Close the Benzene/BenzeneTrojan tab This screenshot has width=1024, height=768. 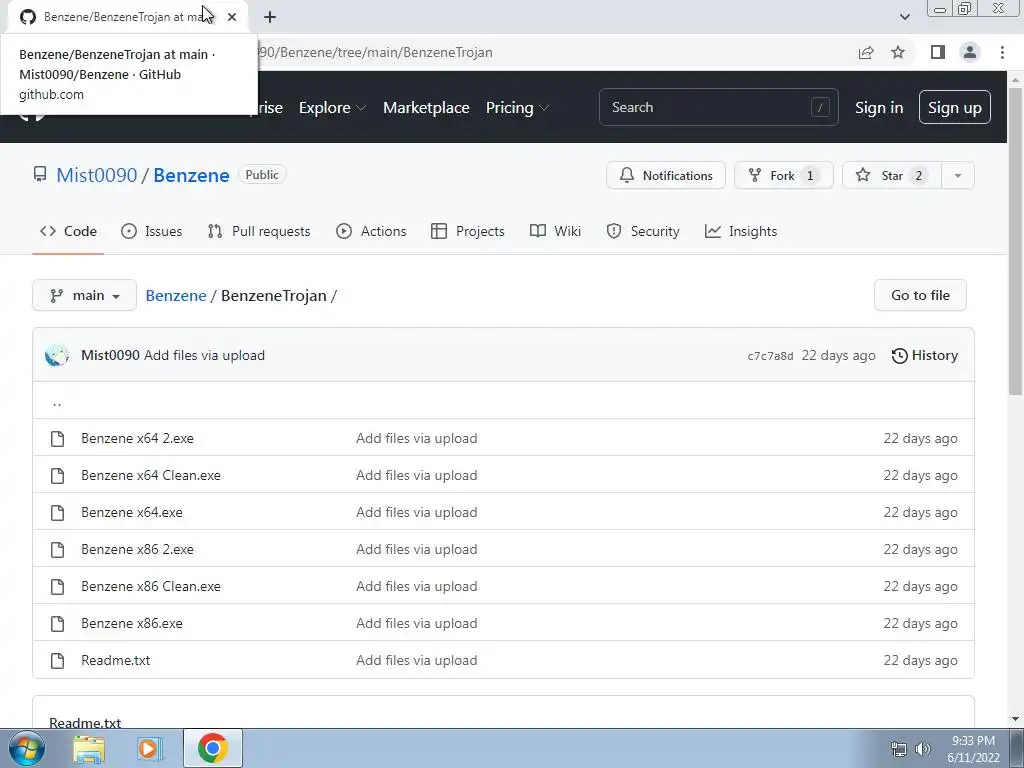pyautogui.click(x=232, y=17)
